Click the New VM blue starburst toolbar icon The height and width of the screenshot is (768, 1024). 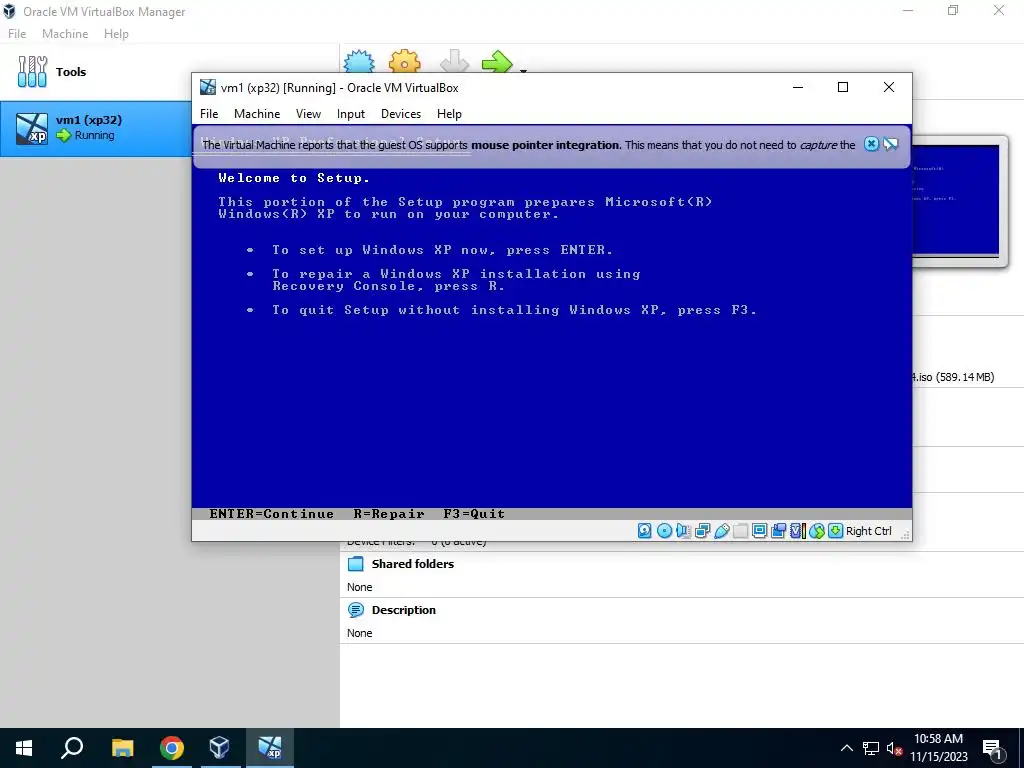tap(359, 61)
